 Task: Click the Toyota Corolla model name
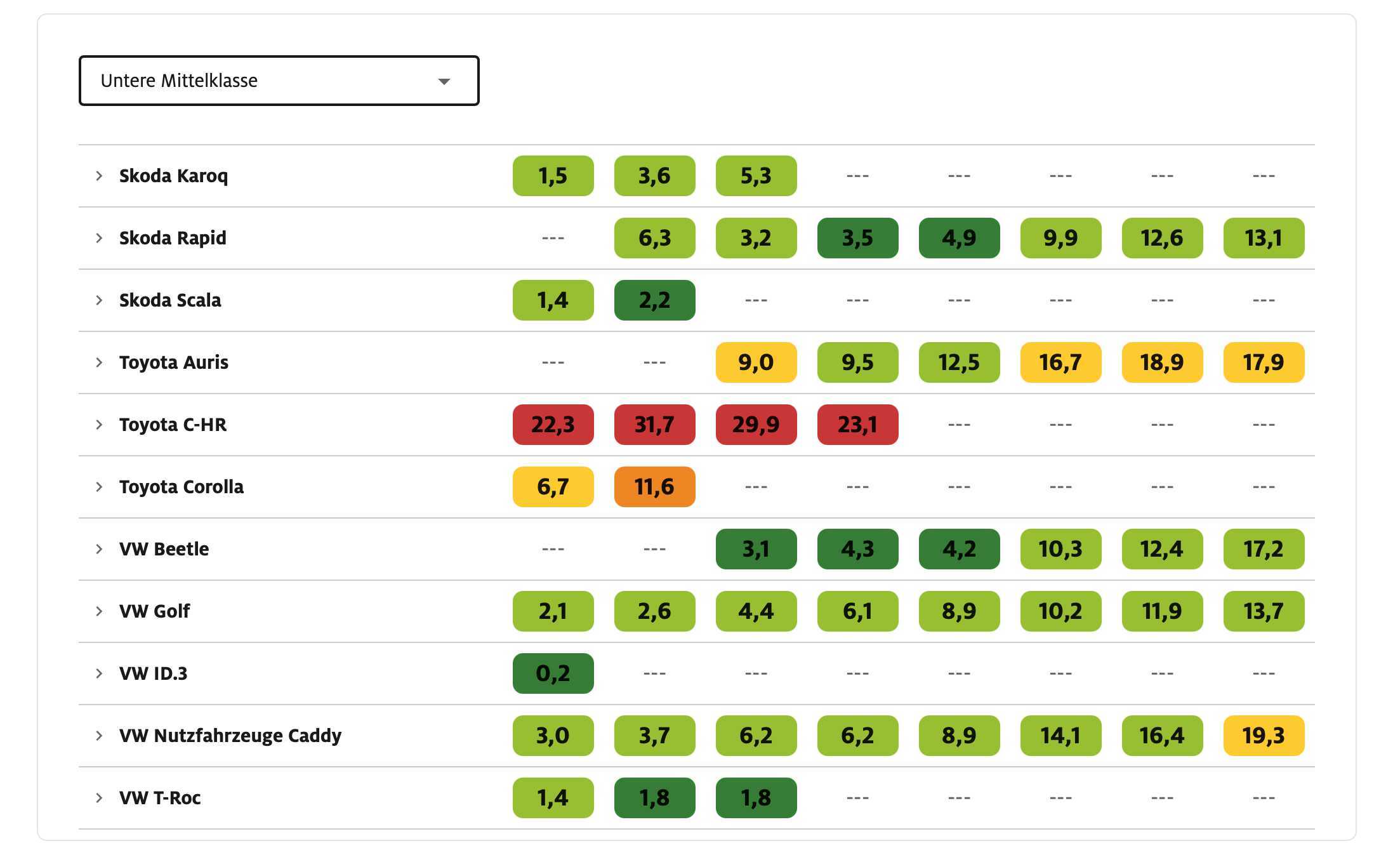(182, 487)
